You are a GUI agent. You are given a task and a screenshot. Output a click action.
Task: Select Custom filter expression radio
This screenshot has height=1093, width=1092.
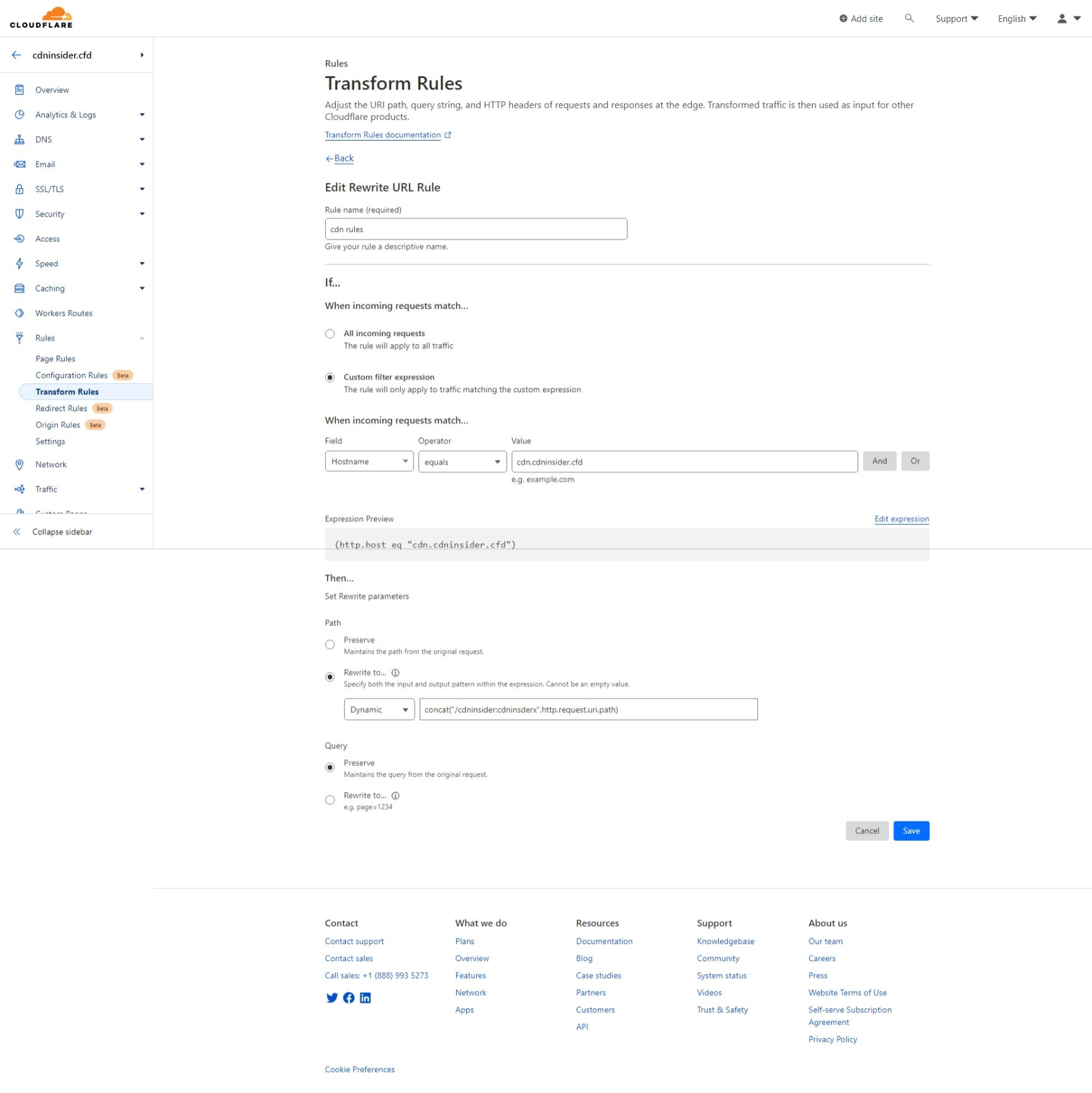(x=330, y=378)
